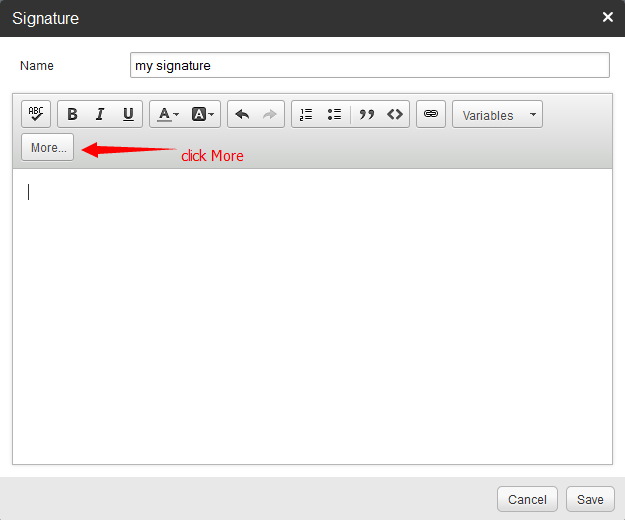Image resolution: width=625 pixels, height=520 pixels.
Task: Click the More... toolbar button
Action: (48, 147)
